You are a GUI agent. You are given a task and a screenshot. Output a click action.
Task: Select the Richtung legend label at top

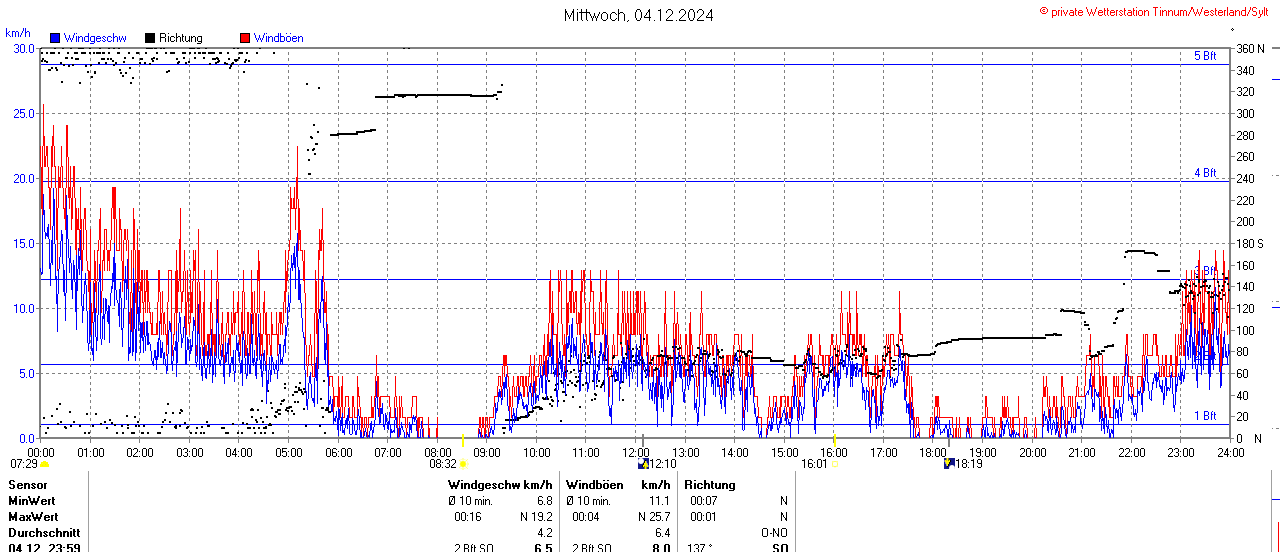pyautogui.click(x=180, y=38)
